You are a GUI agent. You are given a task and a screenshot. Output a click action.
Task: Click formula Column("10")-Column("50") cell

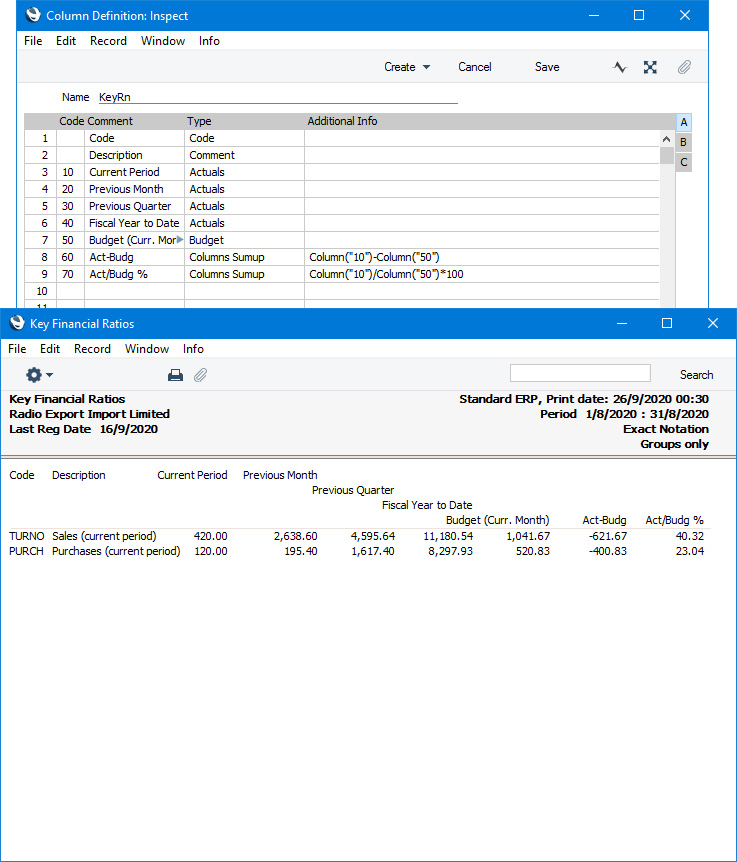pyautogui.click(x=482, y=257)
